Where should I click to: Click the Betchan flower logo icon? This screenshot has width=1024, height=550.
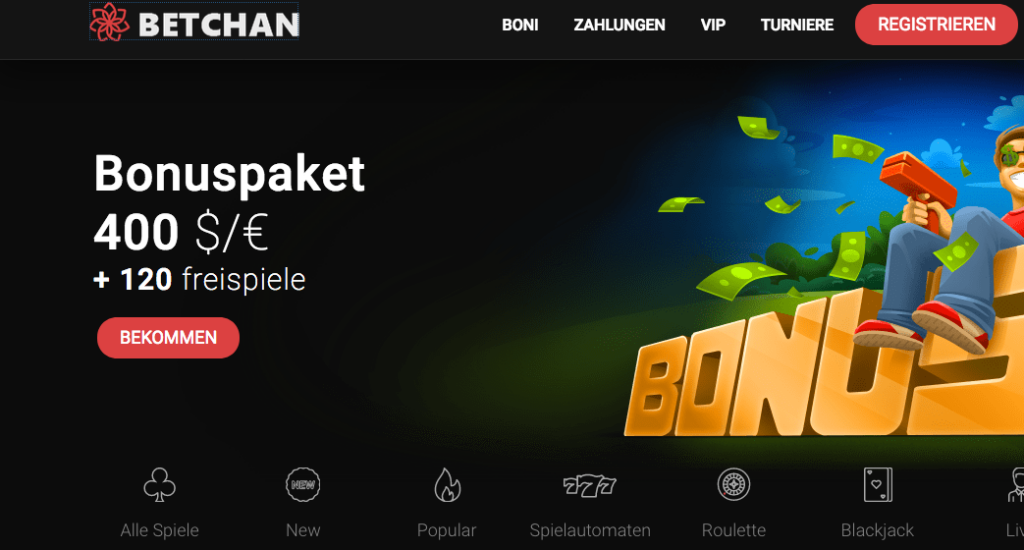point(109,22)
